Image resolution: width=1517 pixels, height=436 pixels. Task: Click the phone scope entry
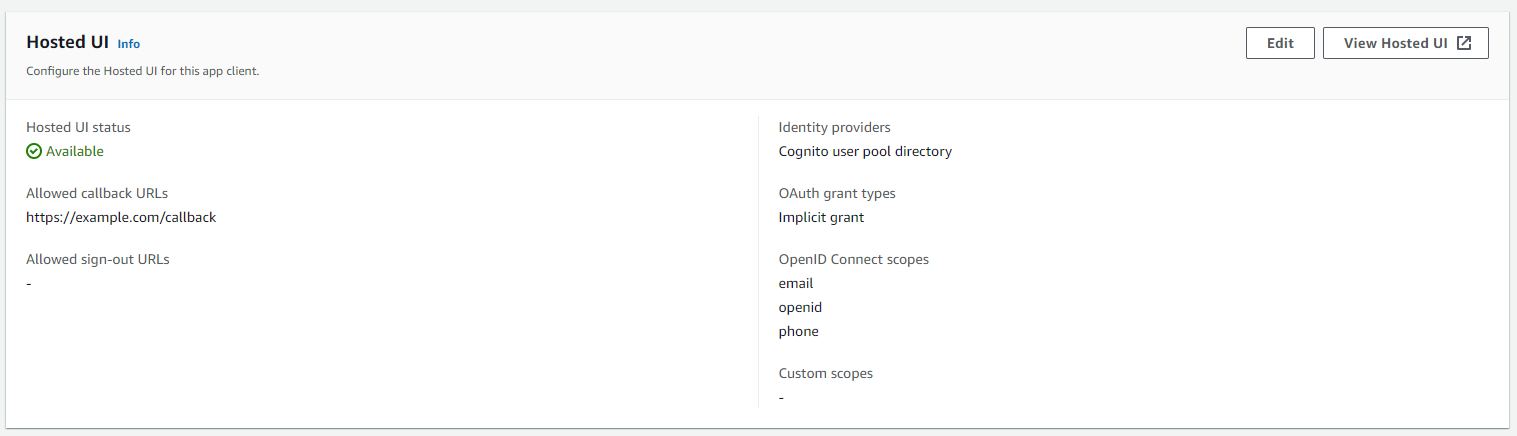pos(798,331)
